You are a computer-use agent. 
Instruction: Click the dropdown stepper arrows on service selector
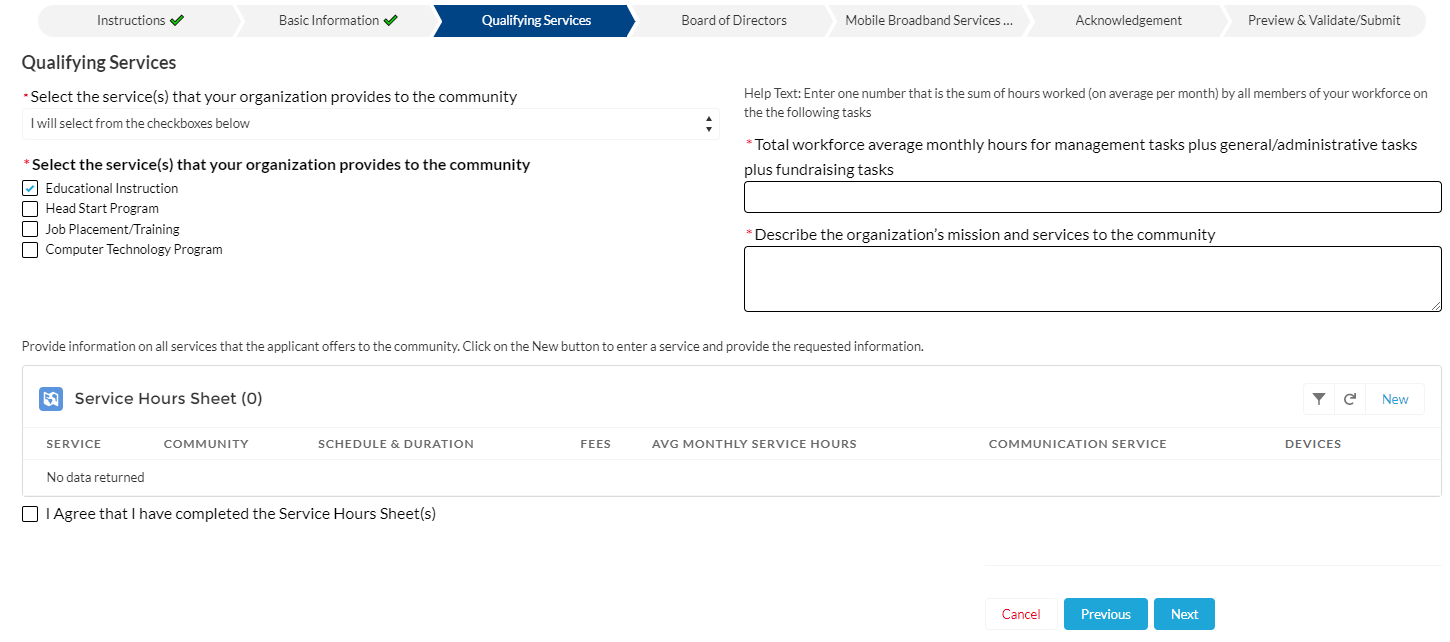point(708,123)
